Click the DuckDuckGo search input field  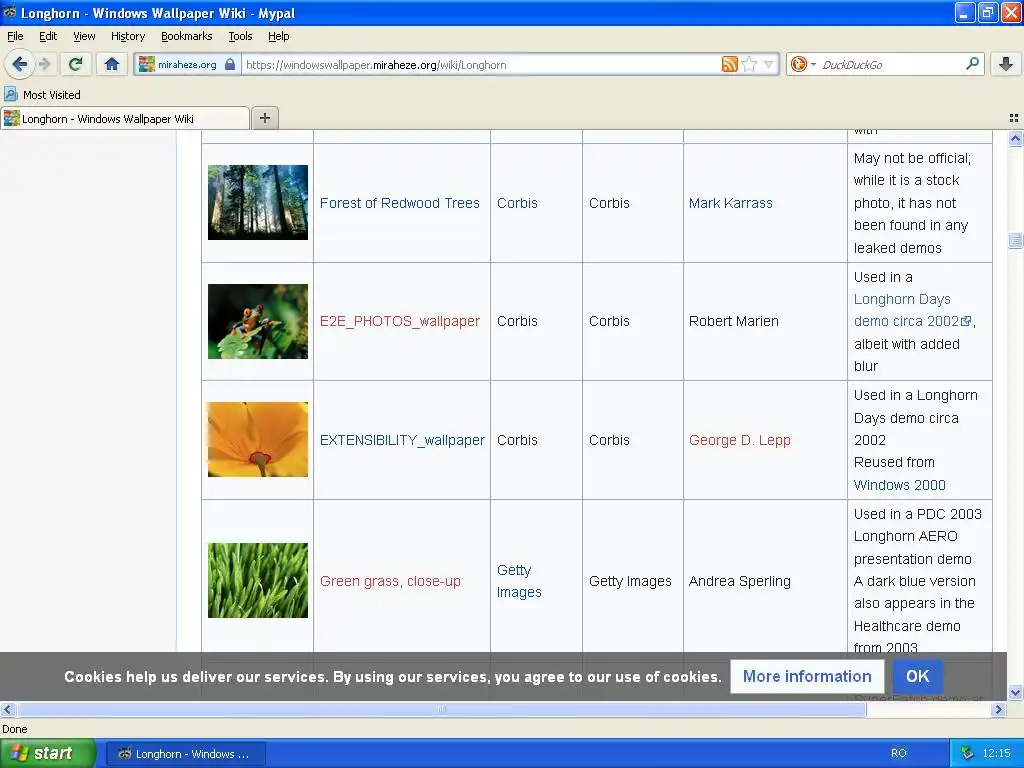(x=890, y=65)
